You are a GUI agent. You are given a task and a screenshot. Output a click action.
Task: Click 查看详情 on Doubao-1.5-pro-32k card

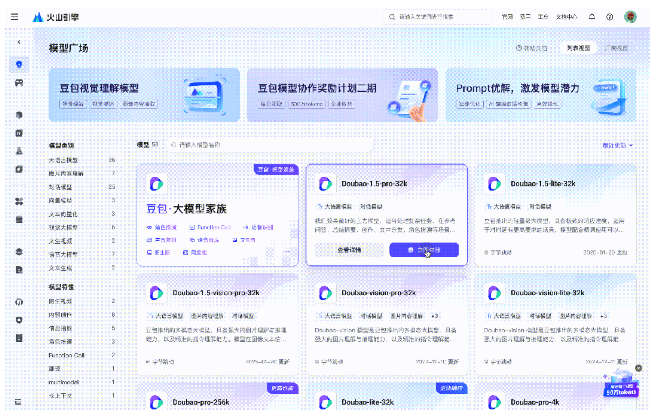click(349, 250)
